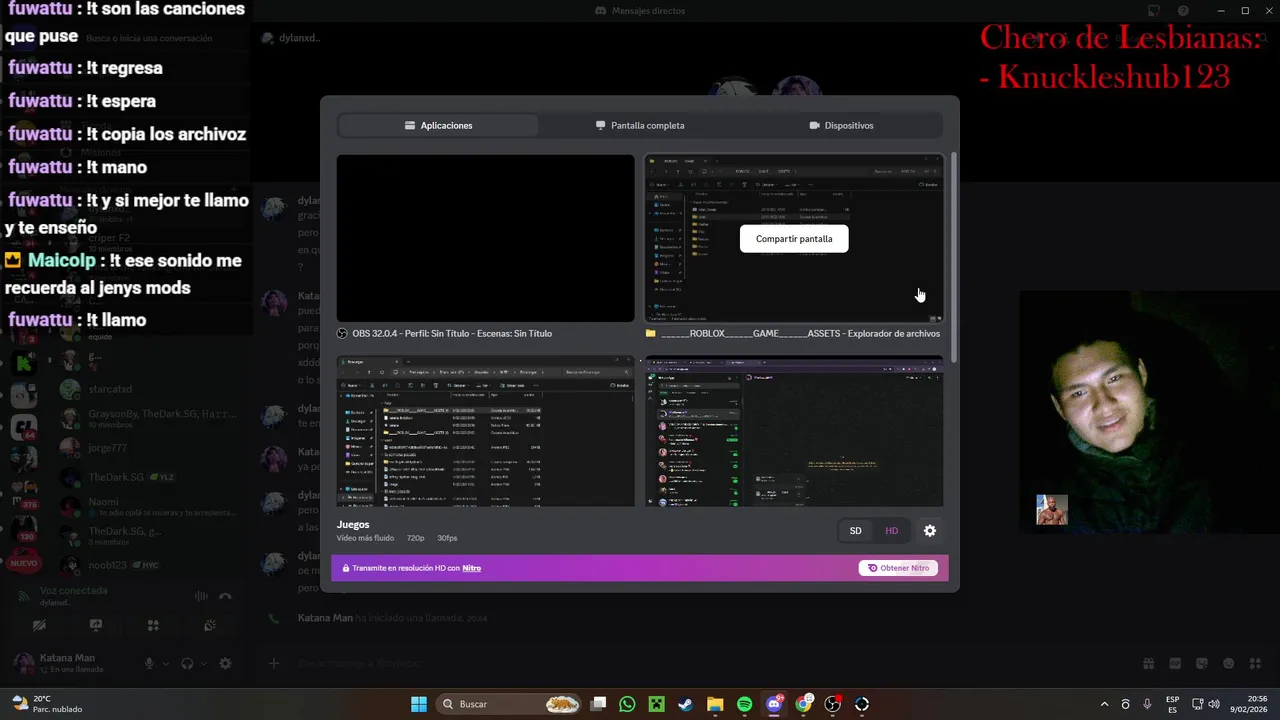Viewport: 1280px width, 720px height.
Task: Set stream quality to SD
Action: [x=855, y=531]
